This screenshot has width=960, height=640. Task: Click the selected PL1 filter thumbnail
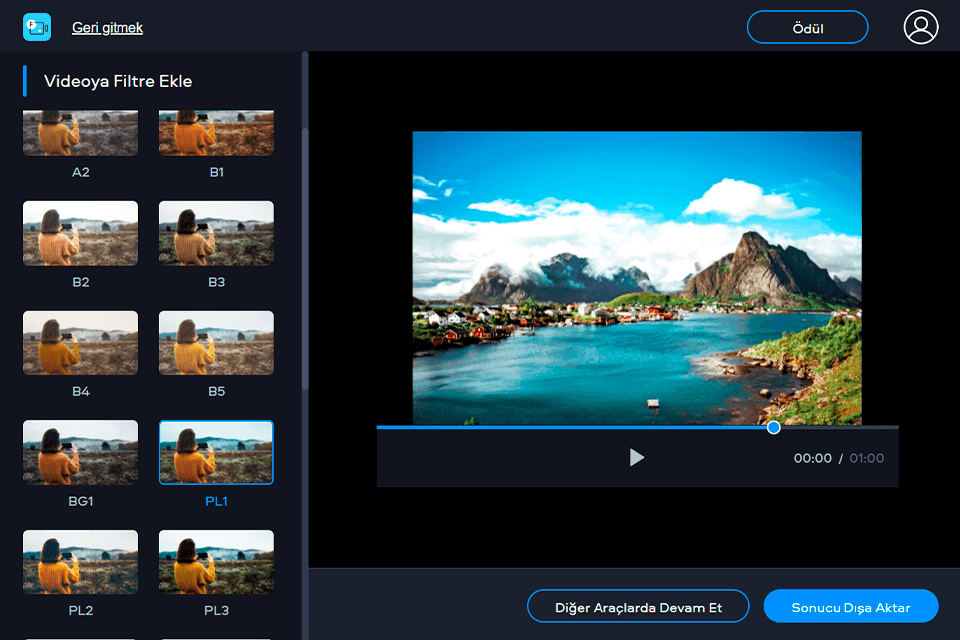(x=216, y=452)
